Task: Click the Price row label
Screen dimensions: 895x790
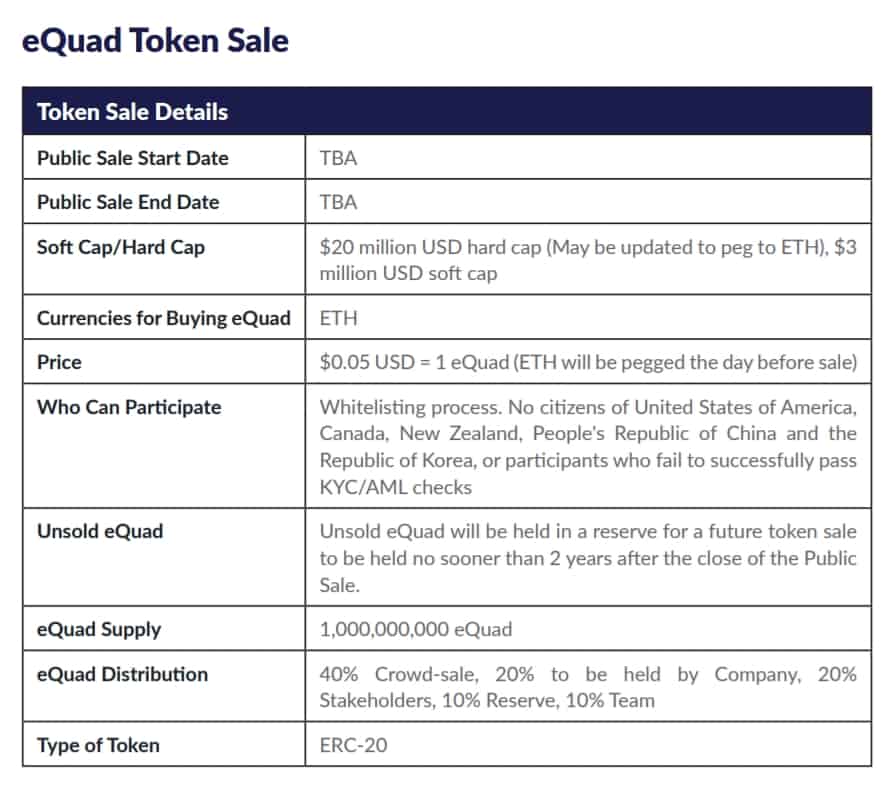Action: pyautogui.click(x=59, y=362)
